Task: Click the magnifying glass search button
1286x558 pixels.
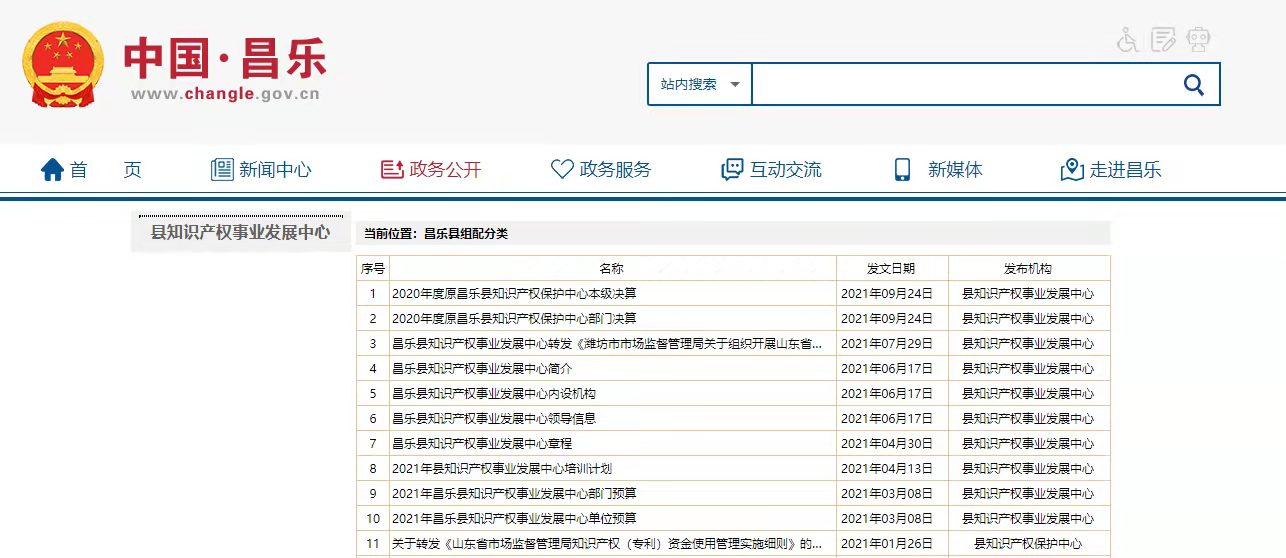Action: tap(1193, 85)
